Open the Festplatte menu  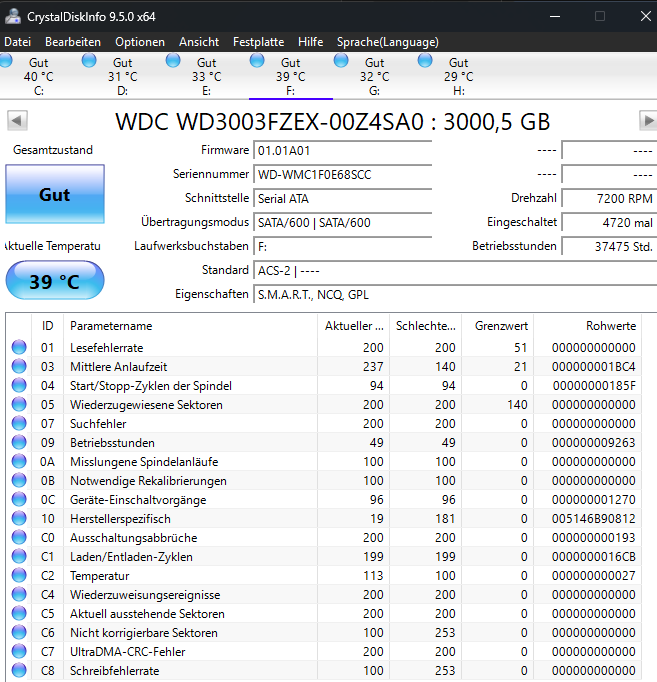pos(258,42)
